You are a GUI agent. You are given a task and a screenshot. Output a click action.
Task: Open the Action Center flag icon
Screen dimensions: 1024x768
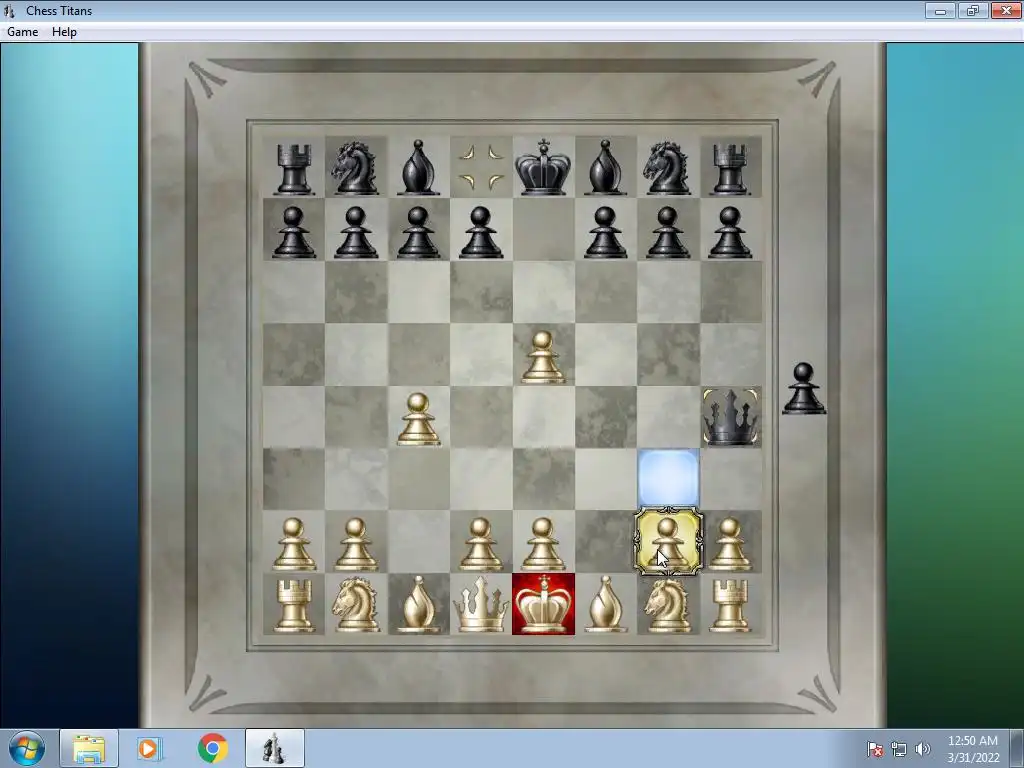click(875, 749)
